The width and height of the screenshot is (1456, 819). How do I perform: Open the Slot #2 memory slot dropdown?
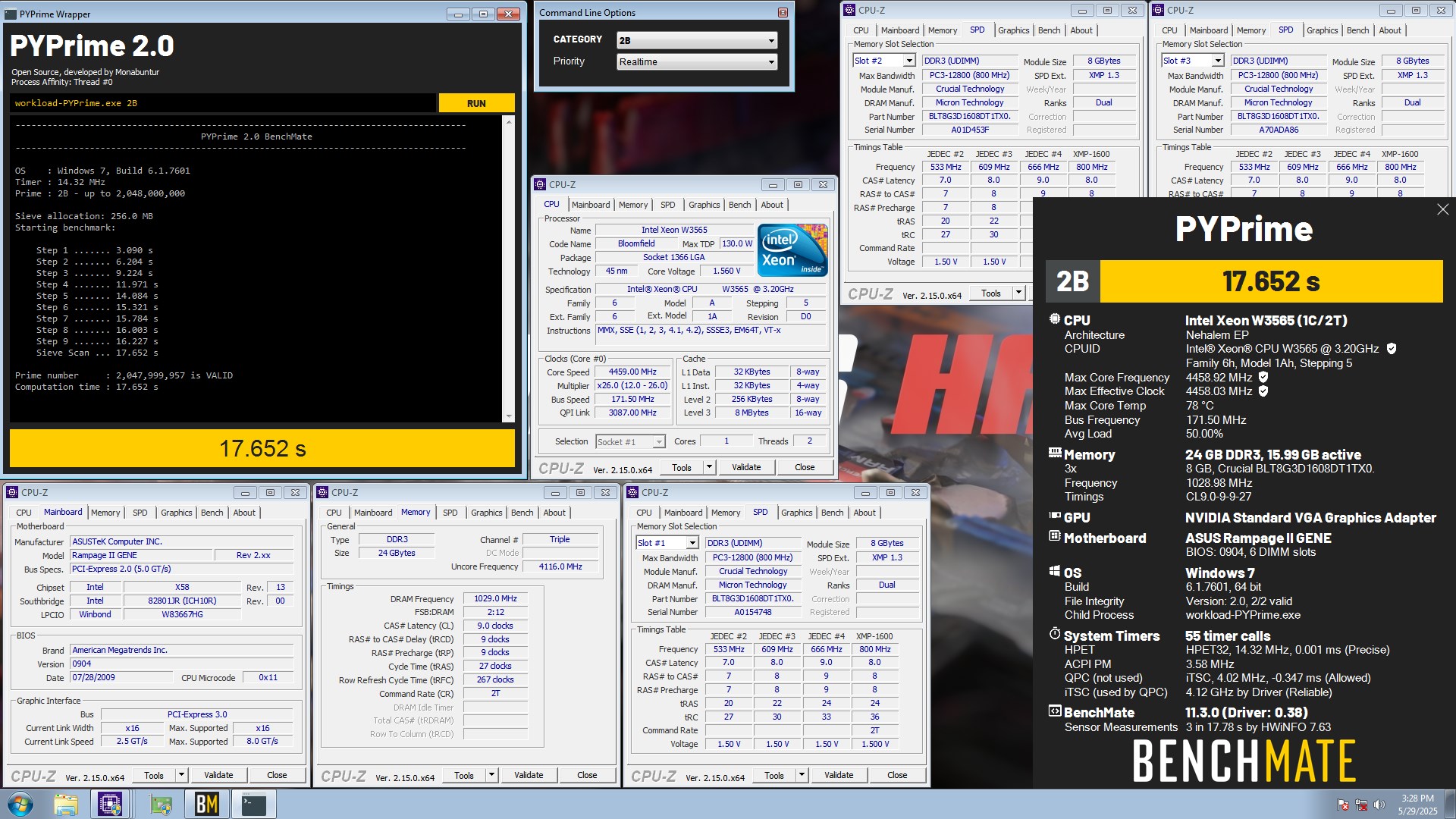coord(884,61)
